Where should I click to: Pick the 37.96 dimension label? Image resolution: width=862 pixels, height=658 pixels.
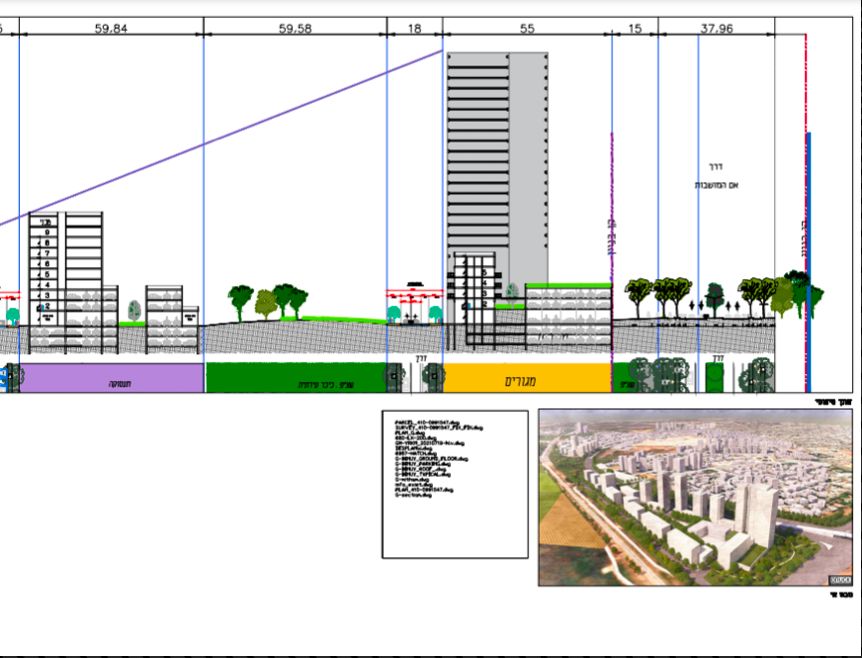tap(716, 29)
